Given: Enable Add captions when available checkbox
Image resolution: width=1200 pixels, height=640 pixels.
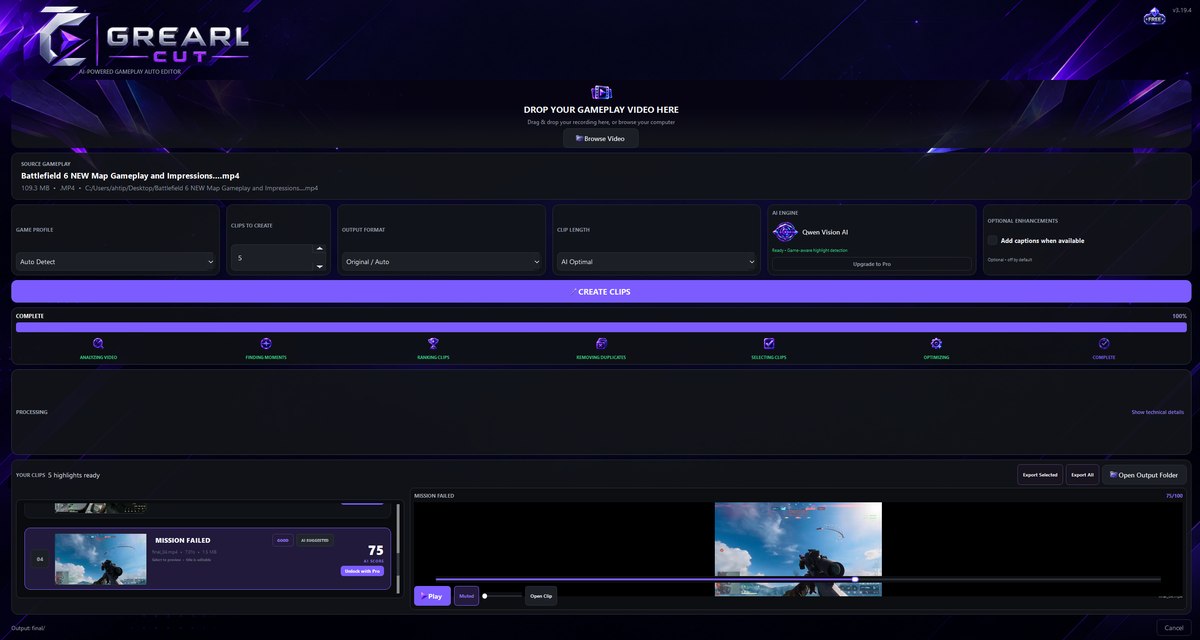Looking at the screenshot, I should (992, 240).
